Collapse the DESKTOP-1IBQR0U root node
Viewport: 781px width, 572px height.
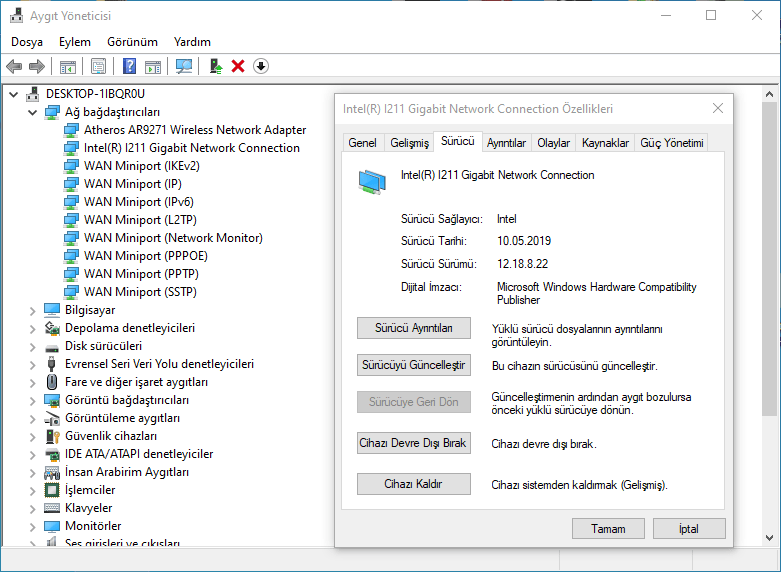[14, 94]
